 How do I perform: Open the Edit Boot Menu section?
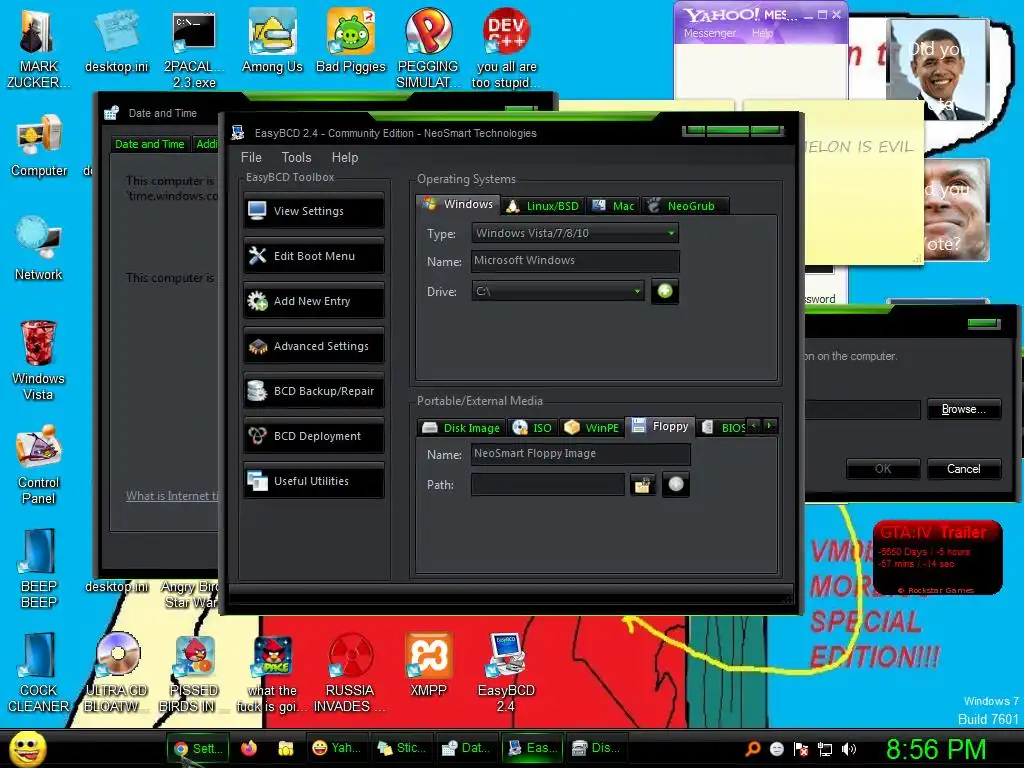click(x=313, y=256)
